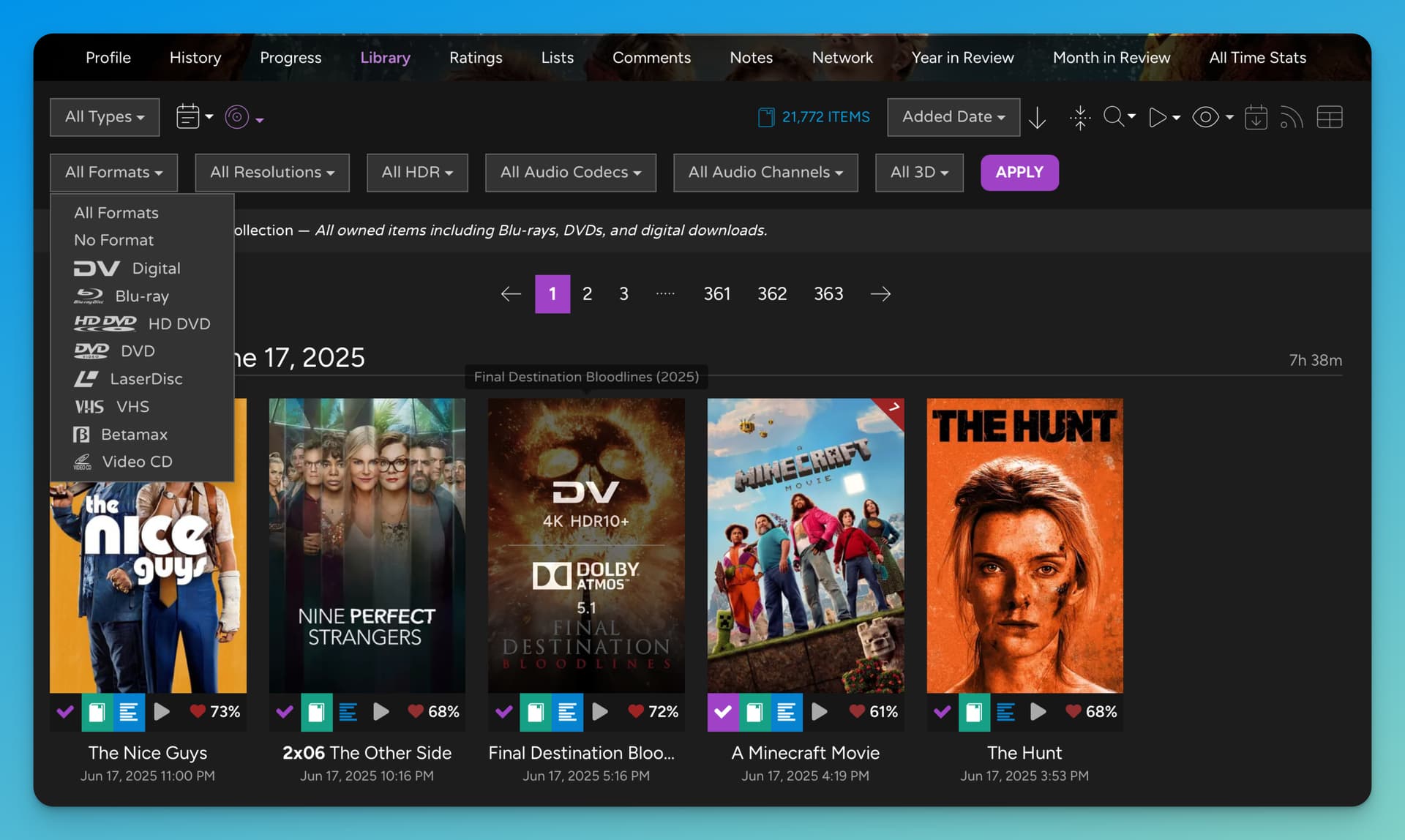This screenshot has width=1405, height=840.
Task: Choose No Format menu entry
Action: click(142, 240)
